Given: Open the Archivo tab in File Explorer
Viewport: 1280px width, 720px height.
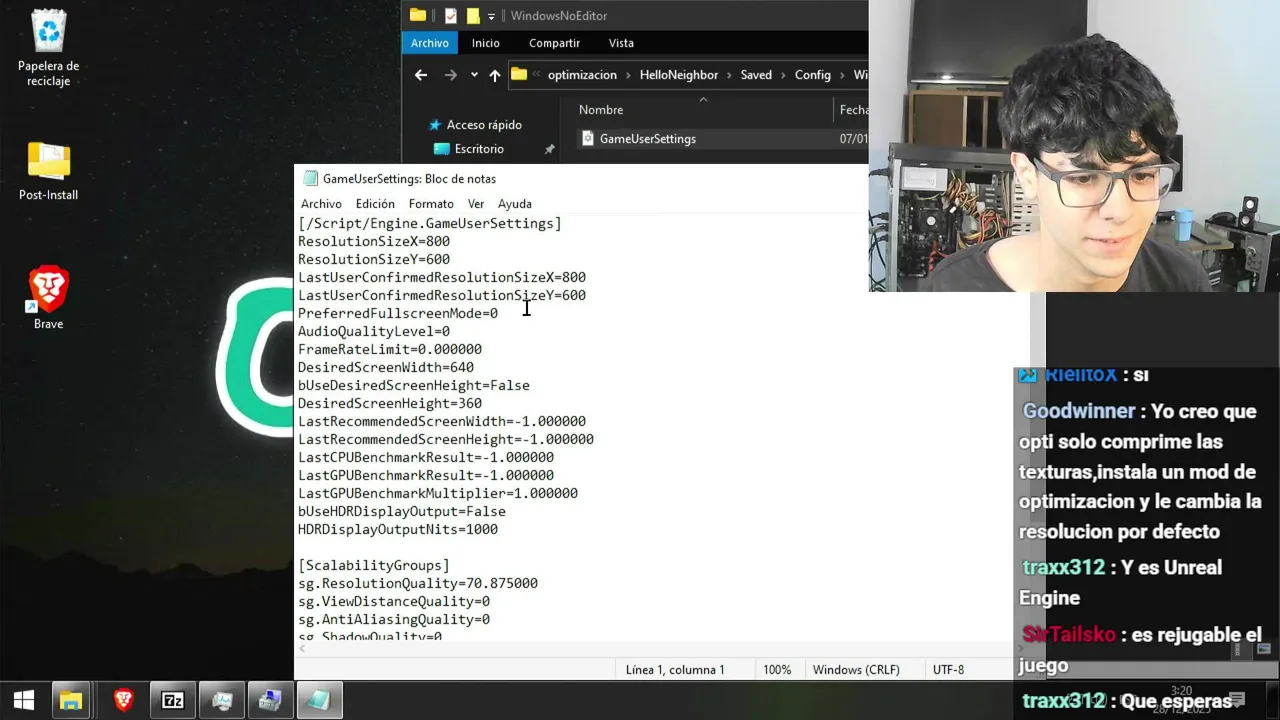Looking at the screenshot, I should [430, 43].
